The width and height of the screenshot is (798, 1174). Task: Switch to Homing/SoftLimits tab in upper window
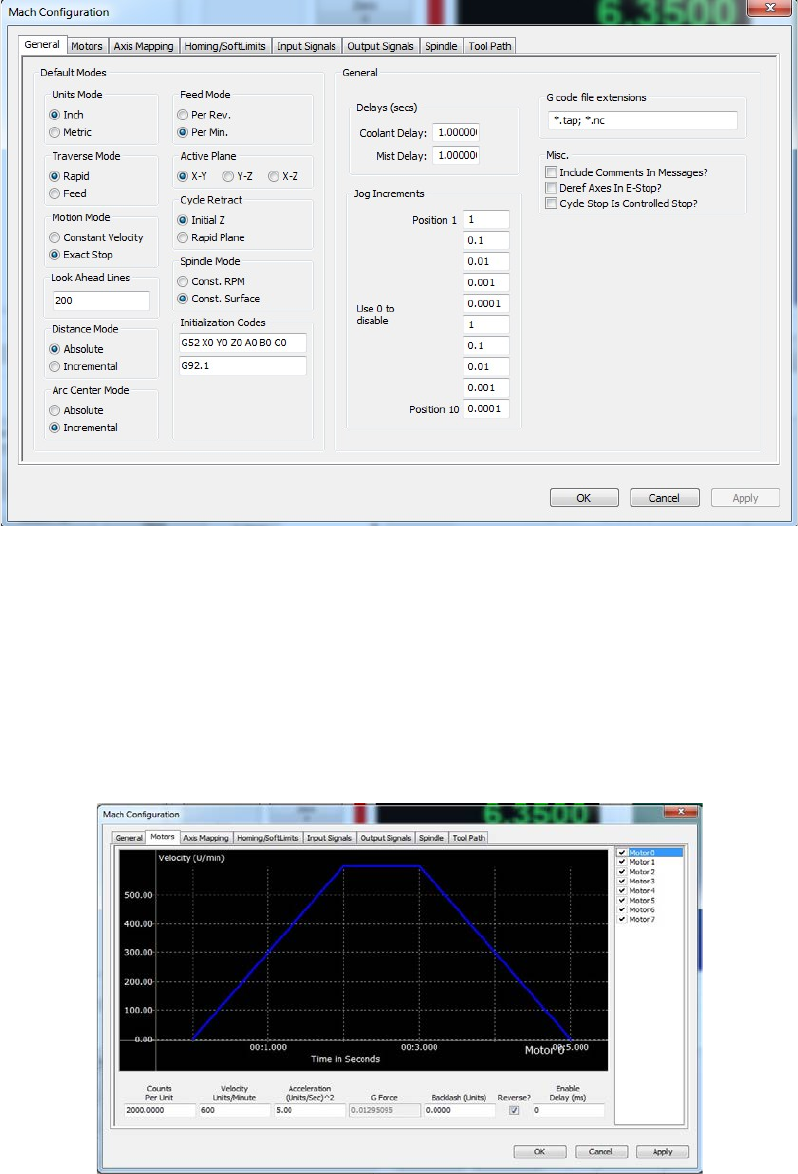click(x=225, y=46)
